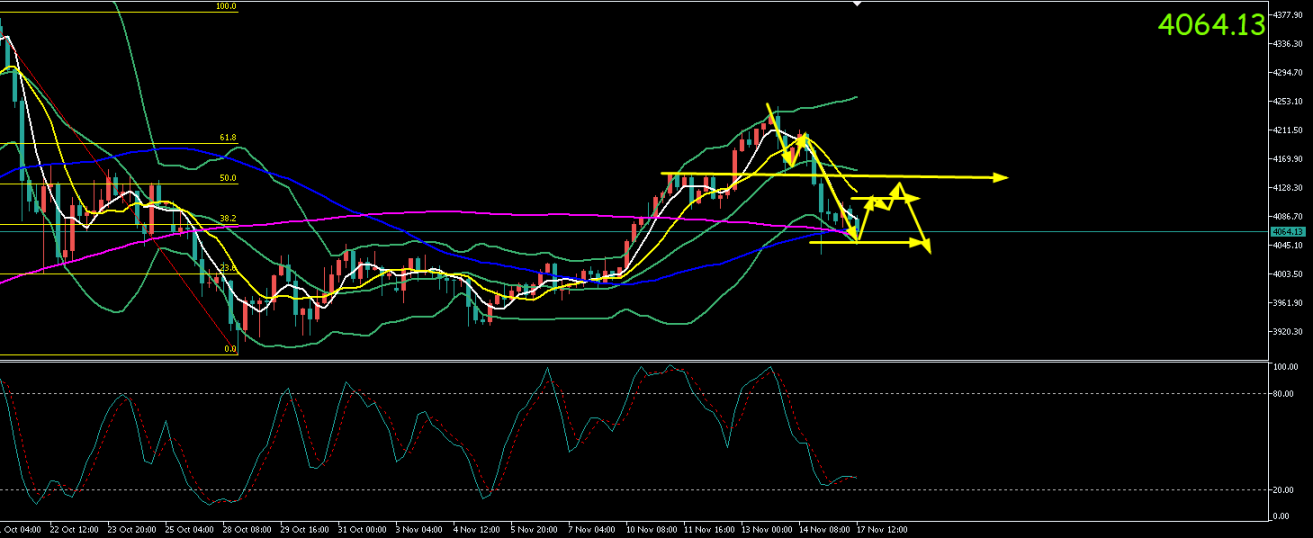Screen dimensions: 1313x538
Task: Select the Fibonacci 61.8 level label
Action: pyautogui.click(x=228, y=138)
